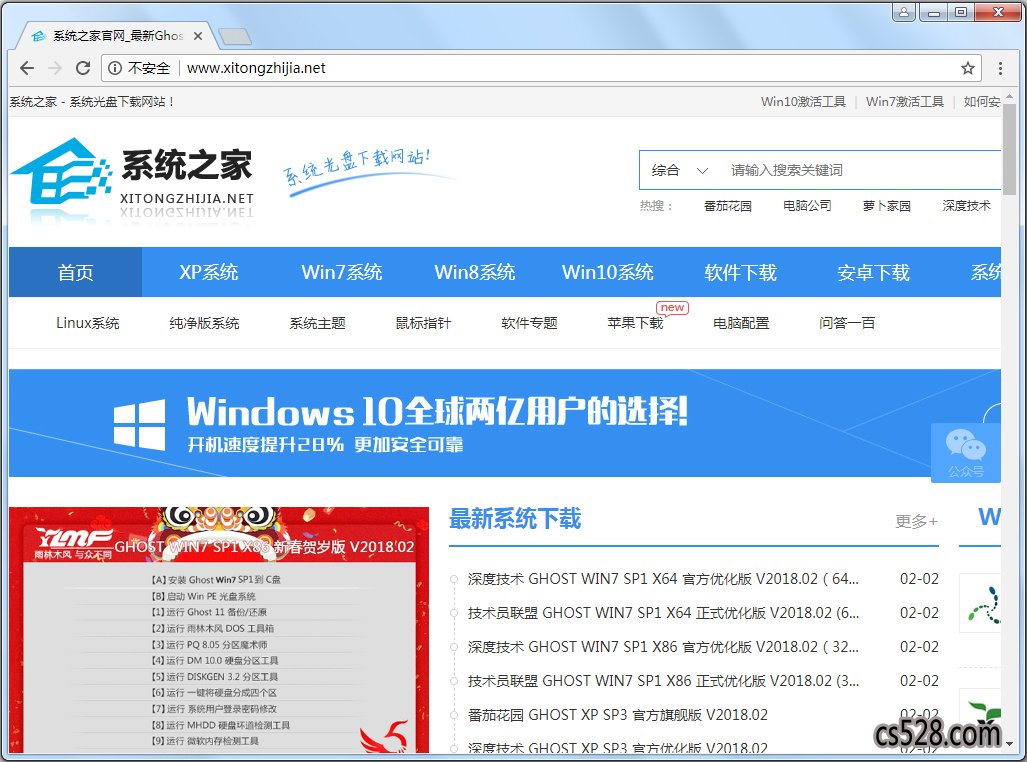
Task: Open the Win8系统 navigation tab
Action: (474, 272)
